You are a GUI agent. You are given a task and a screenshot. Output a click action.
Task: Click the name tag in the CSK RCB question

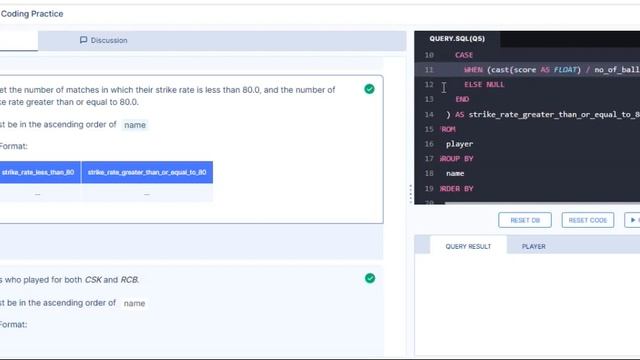134,303
